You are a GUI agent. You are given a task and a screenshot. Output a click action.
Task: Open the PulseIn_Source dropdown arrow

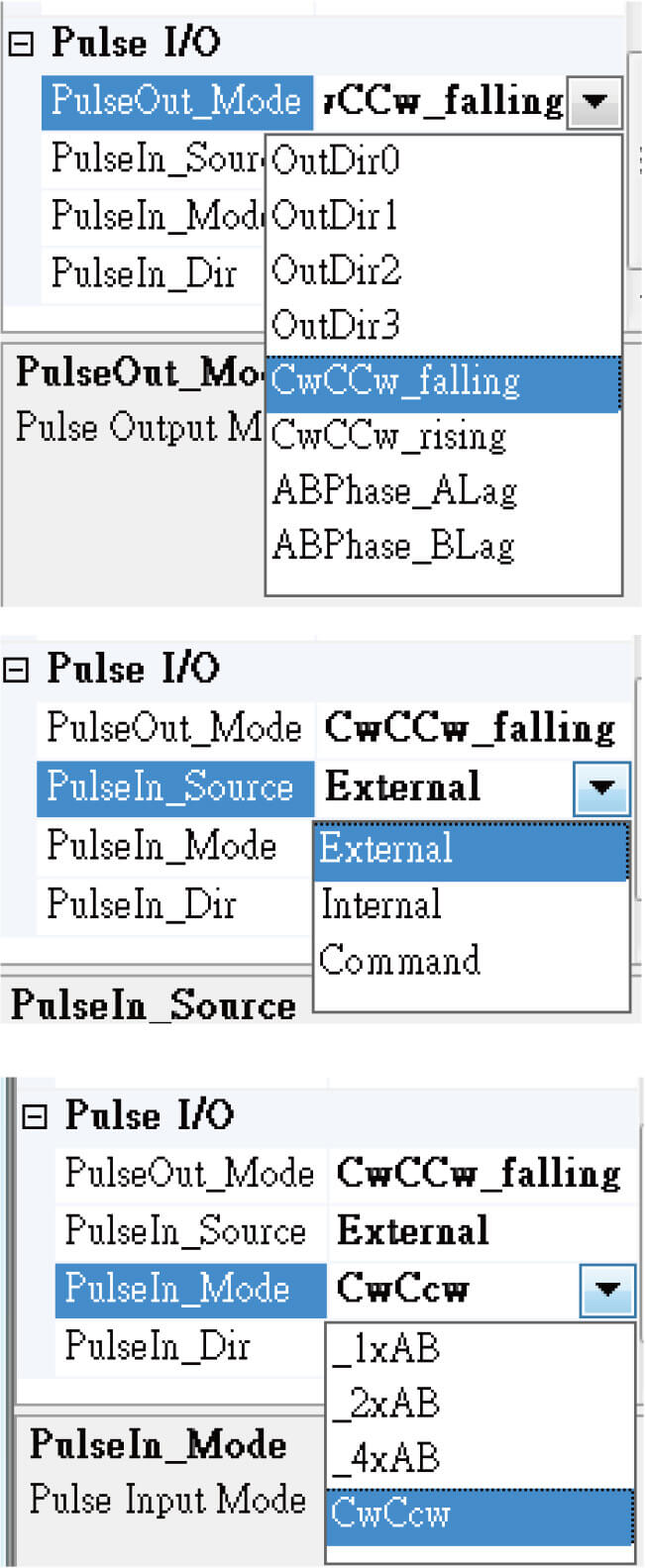(x=601, y=787)
